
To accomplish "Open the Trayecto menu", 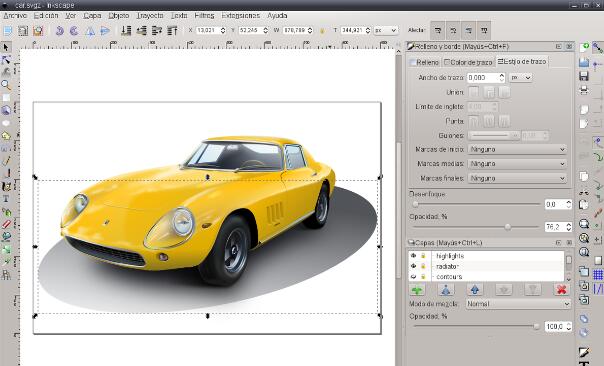I will point(150,15).
